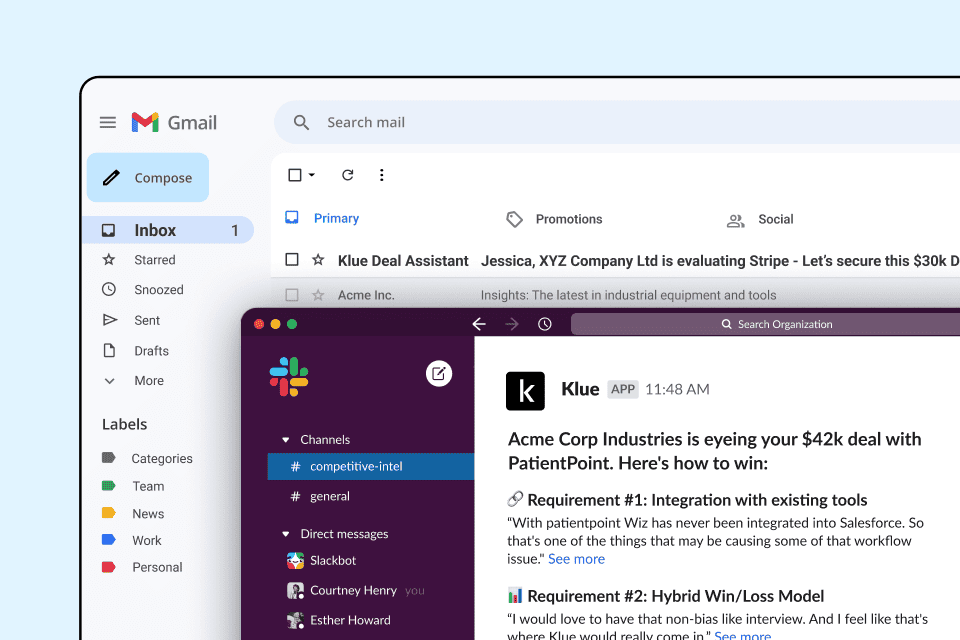Screen dimensions: 960x640
Task: Tick the Acme Inc. email checkbox
Action: [x=292, y=295]
